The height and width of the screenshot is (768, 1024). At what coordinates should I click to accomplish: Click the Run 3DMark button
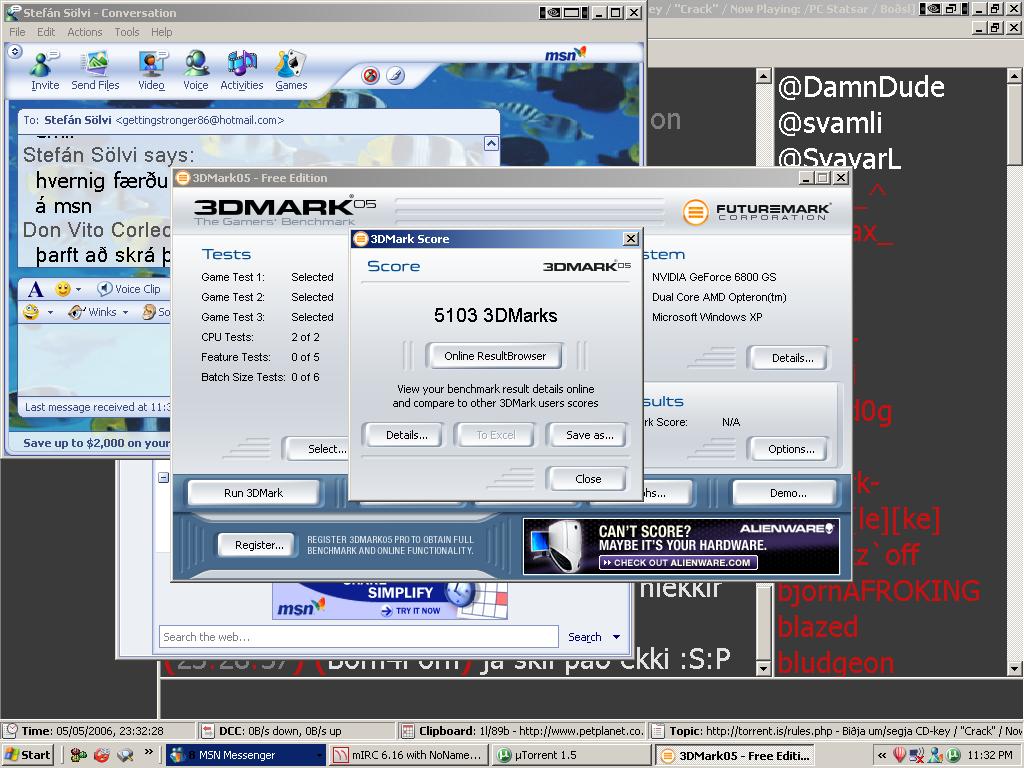point(253,493)
